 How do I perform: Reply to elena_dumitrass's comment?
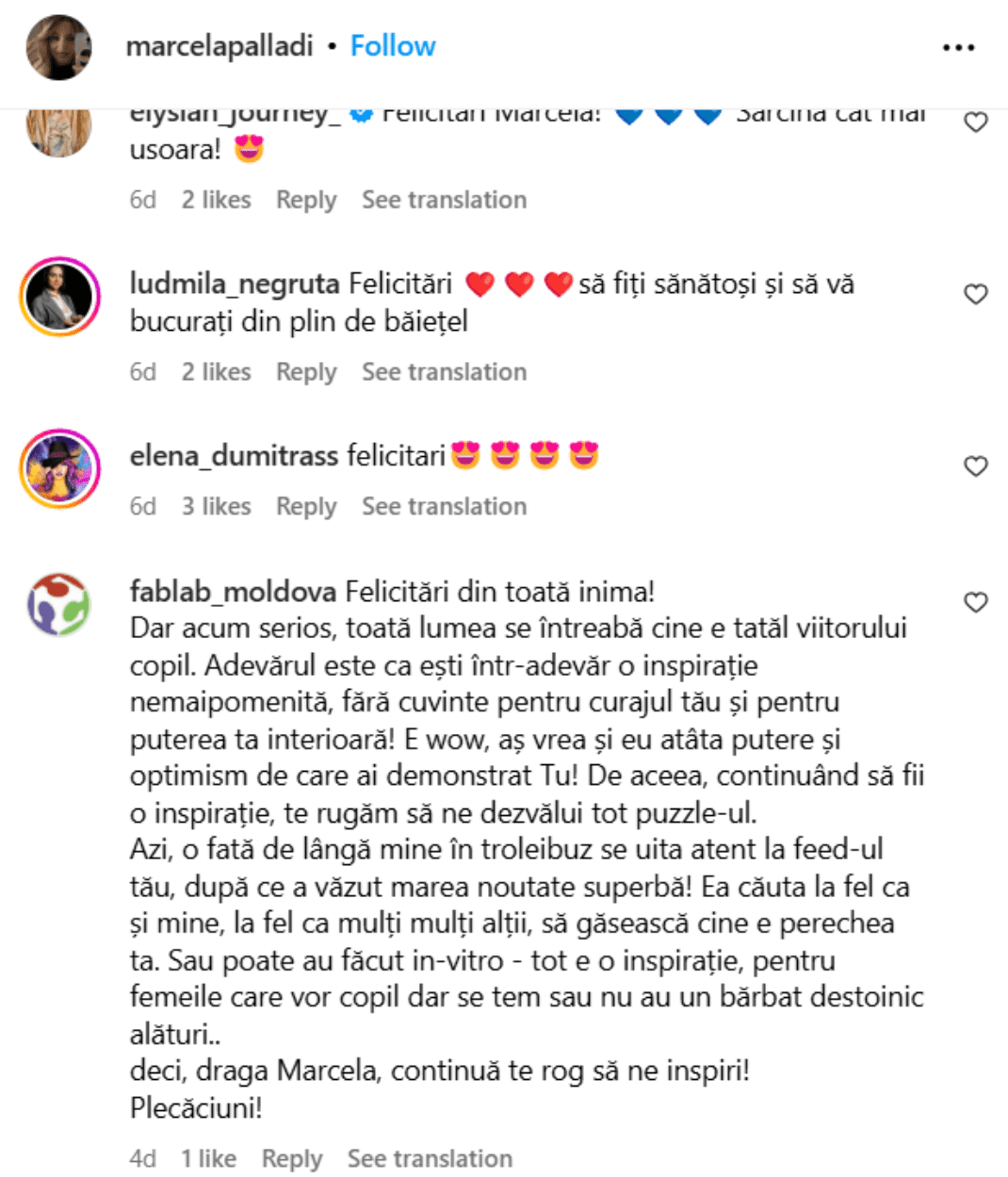click(306, 507)
